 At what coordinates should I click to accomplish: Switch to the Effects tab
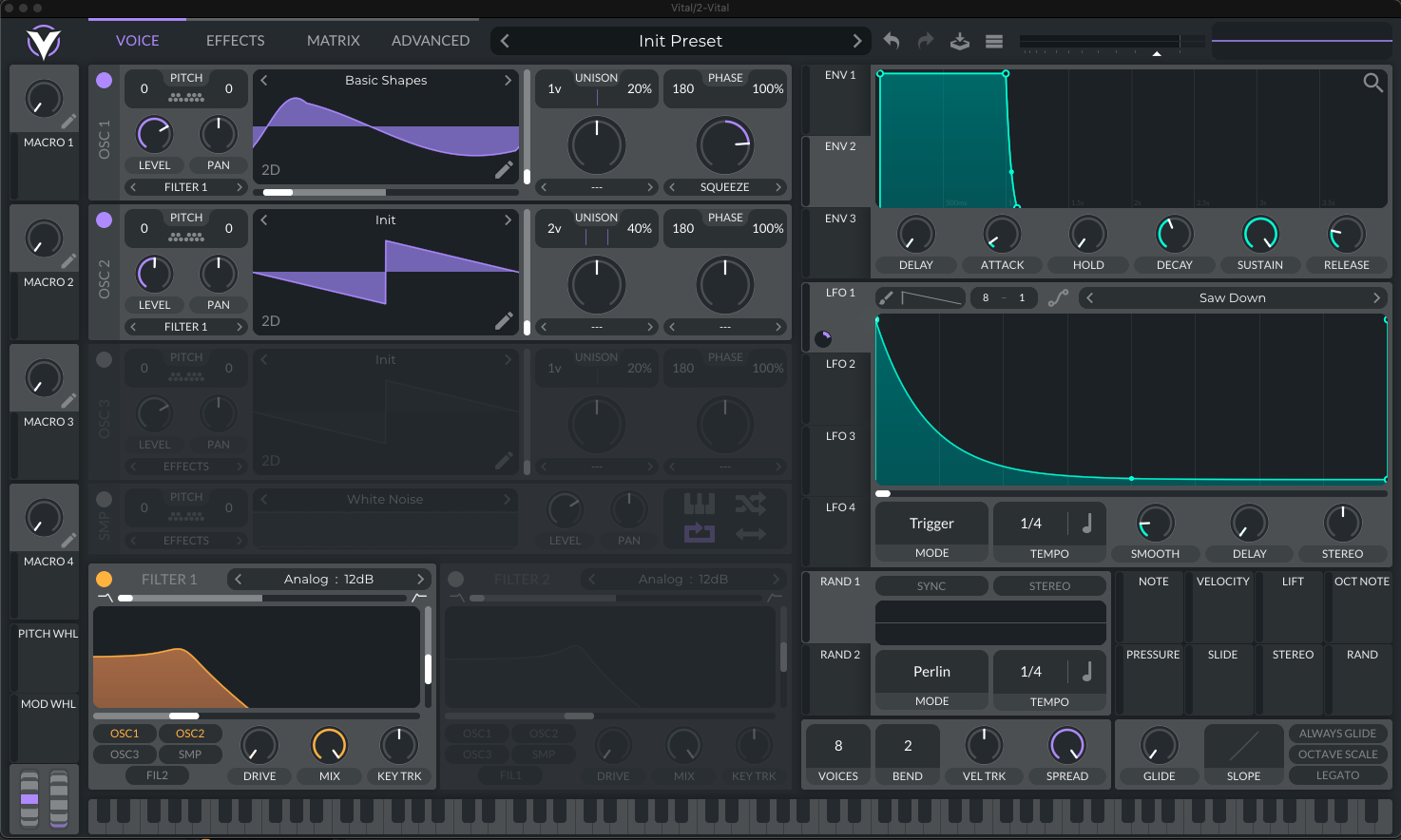236,41
